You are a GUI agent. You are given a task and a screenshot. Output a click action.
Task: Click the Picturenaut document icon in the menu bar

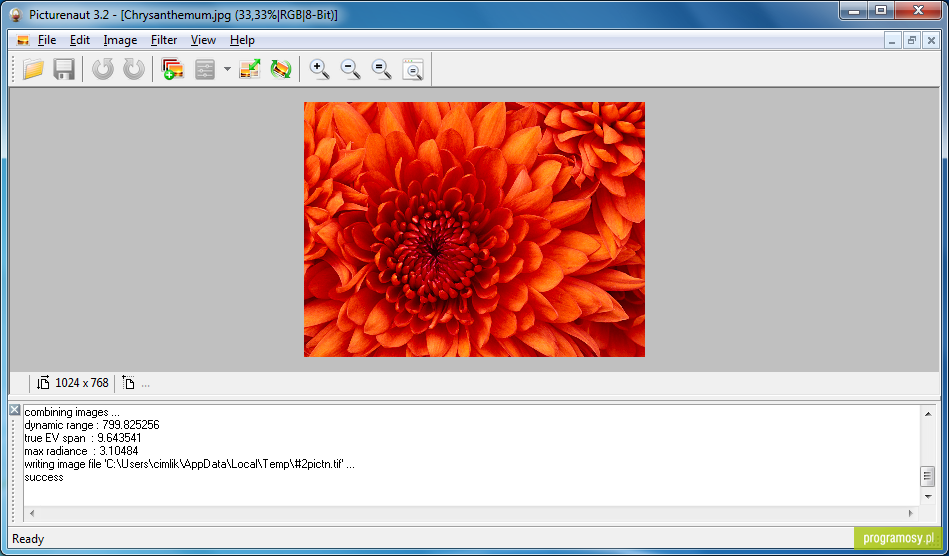click(x=23, y=41)
